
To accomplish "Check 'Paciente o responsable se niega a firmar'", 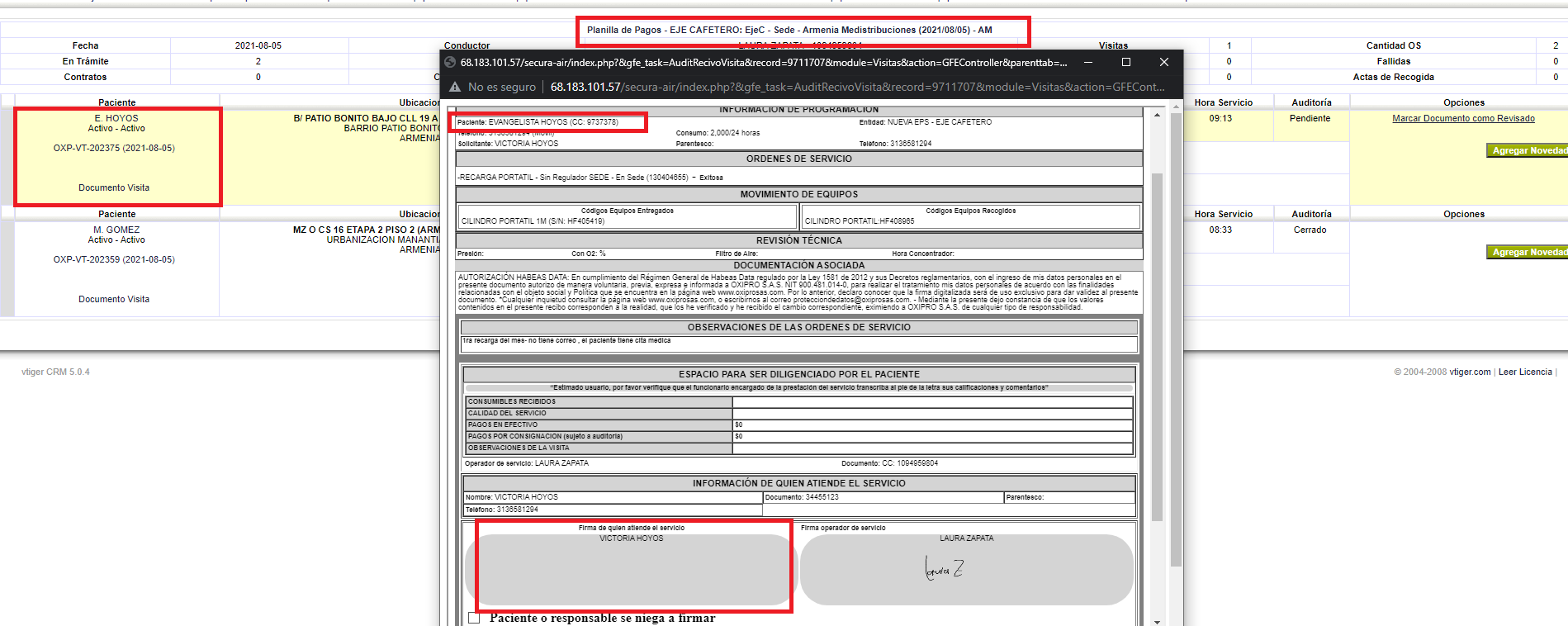I will pyautogui.click(x=474, y=618).
